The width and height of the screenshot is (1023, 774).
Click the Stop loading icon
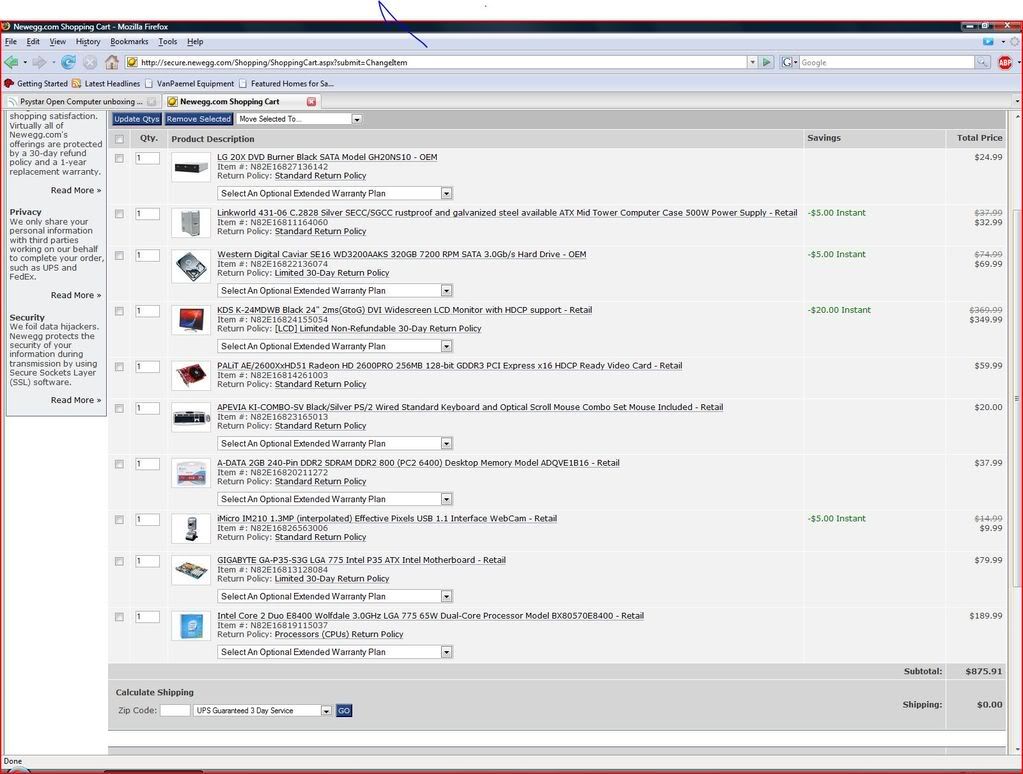coord(90,63)
